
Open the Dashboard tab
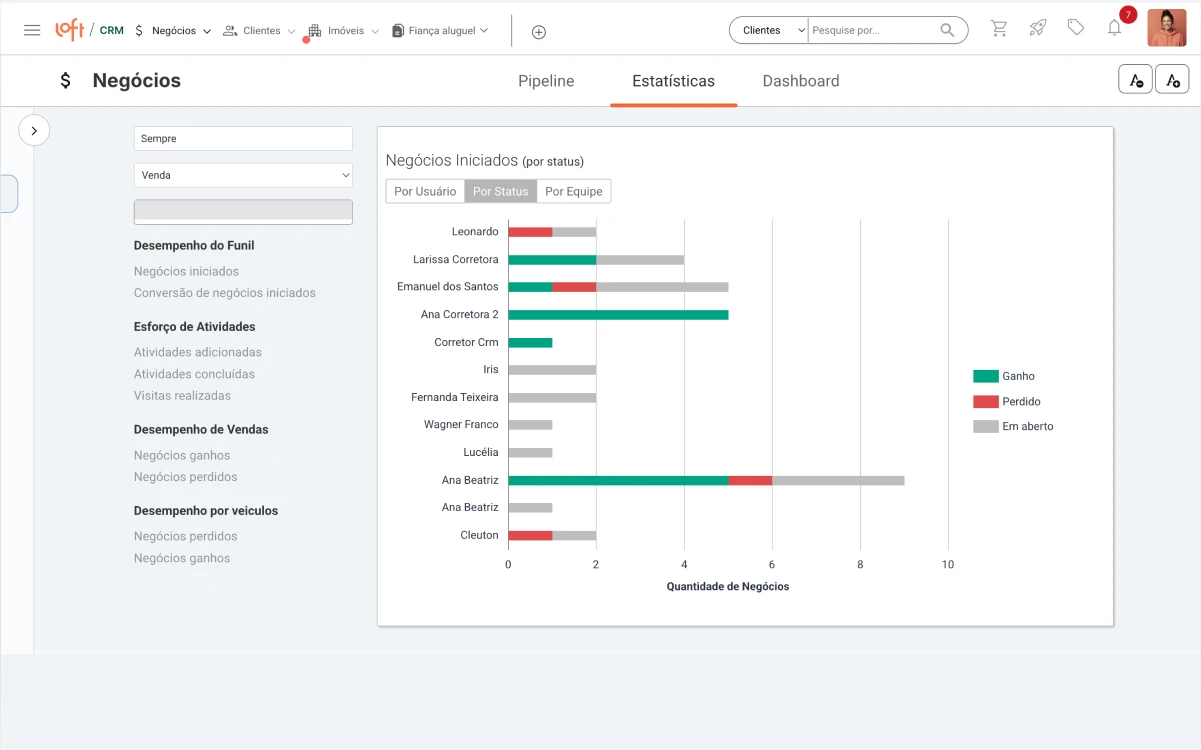(800, 81)
